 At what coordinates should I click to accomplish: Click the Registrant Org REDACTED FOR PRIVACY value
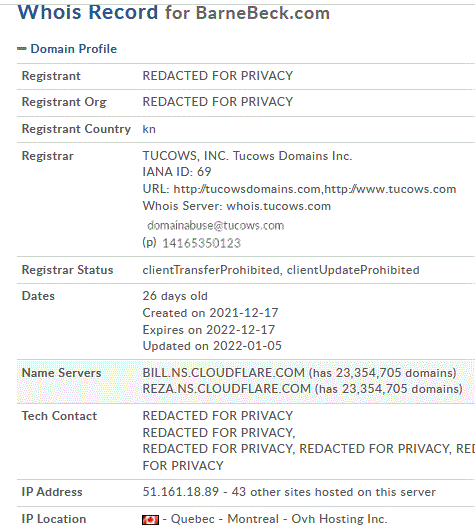point(218,102)
